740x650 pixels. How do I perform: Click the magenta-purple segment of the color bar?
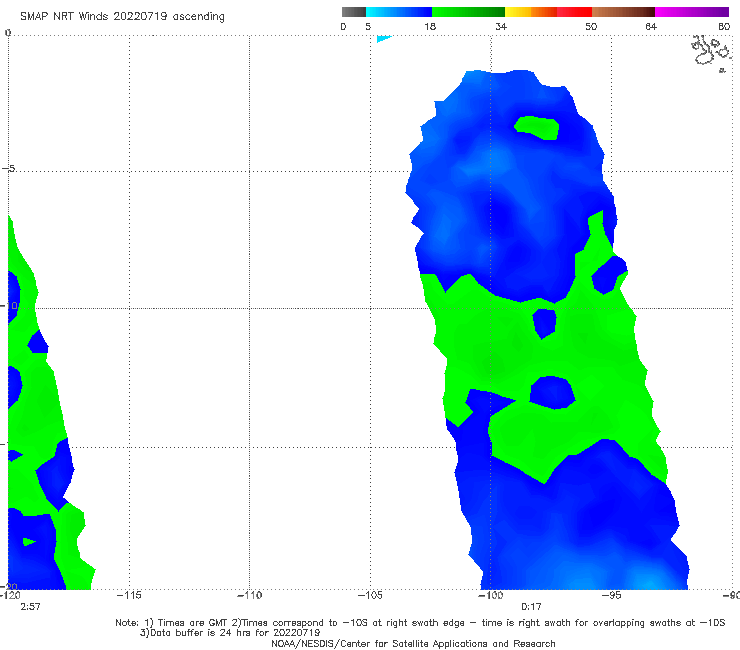(692, 12)
